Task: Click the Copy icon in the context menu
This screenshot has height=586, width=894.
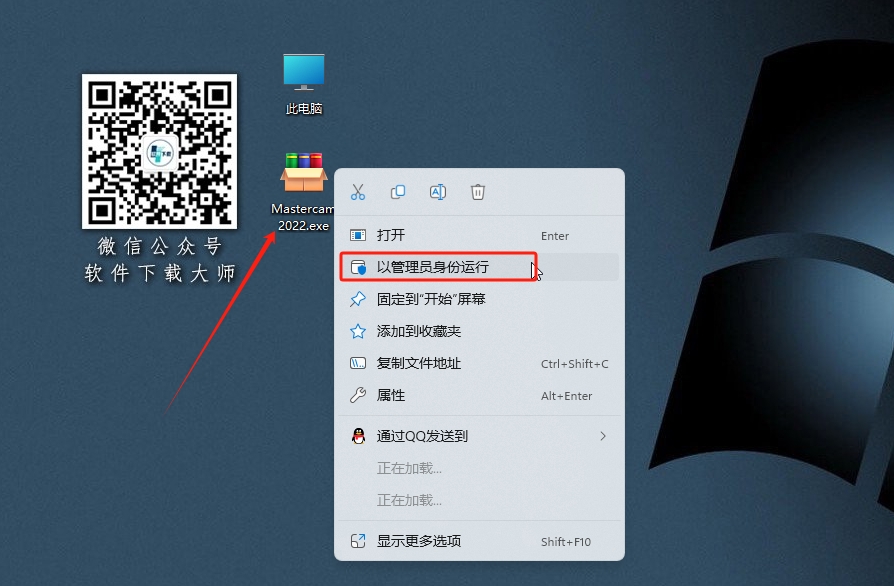Action: click(397, 192)
